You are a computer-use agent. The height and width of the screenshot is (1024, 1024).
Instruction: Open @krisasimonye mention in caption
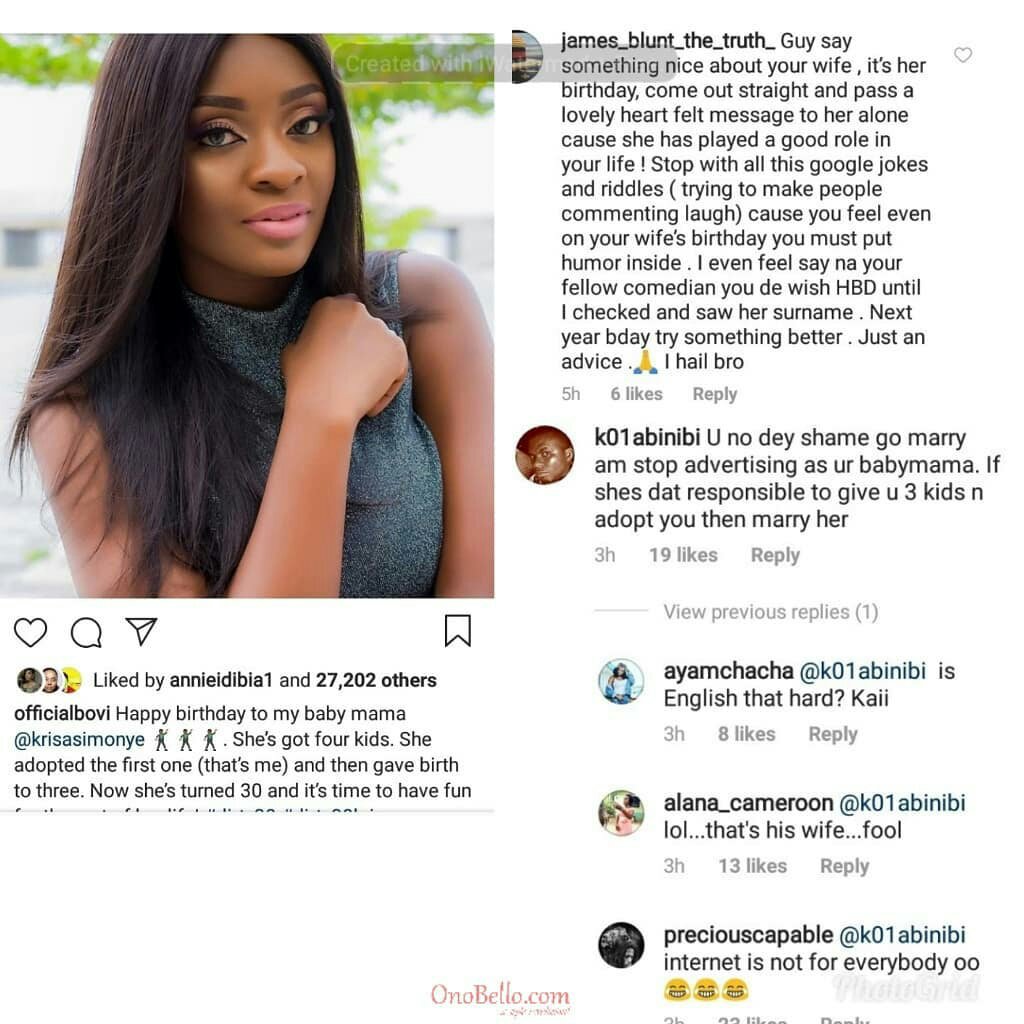(x=80, y=739)
